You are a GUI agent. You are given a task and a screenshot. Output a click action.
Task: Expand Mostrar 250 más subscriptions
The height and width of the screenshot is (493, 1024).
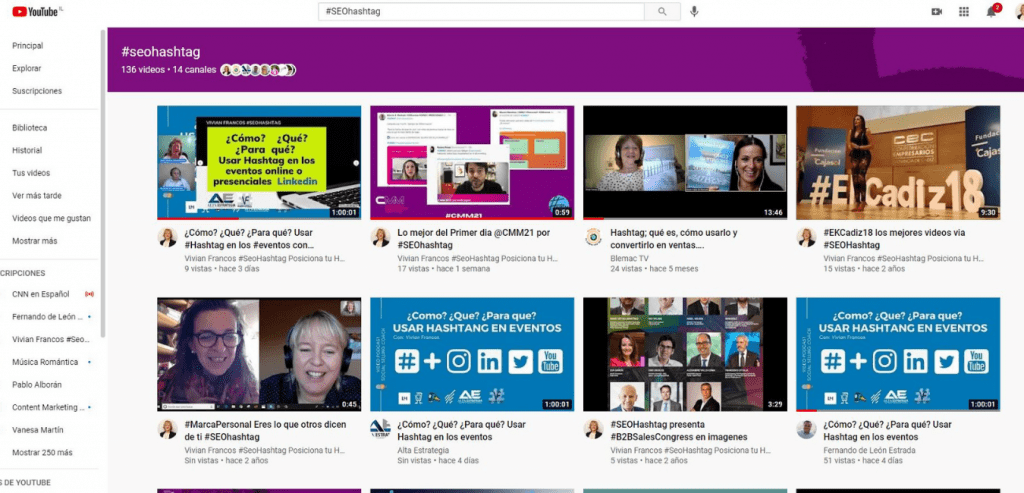click(x=42, y=453)
